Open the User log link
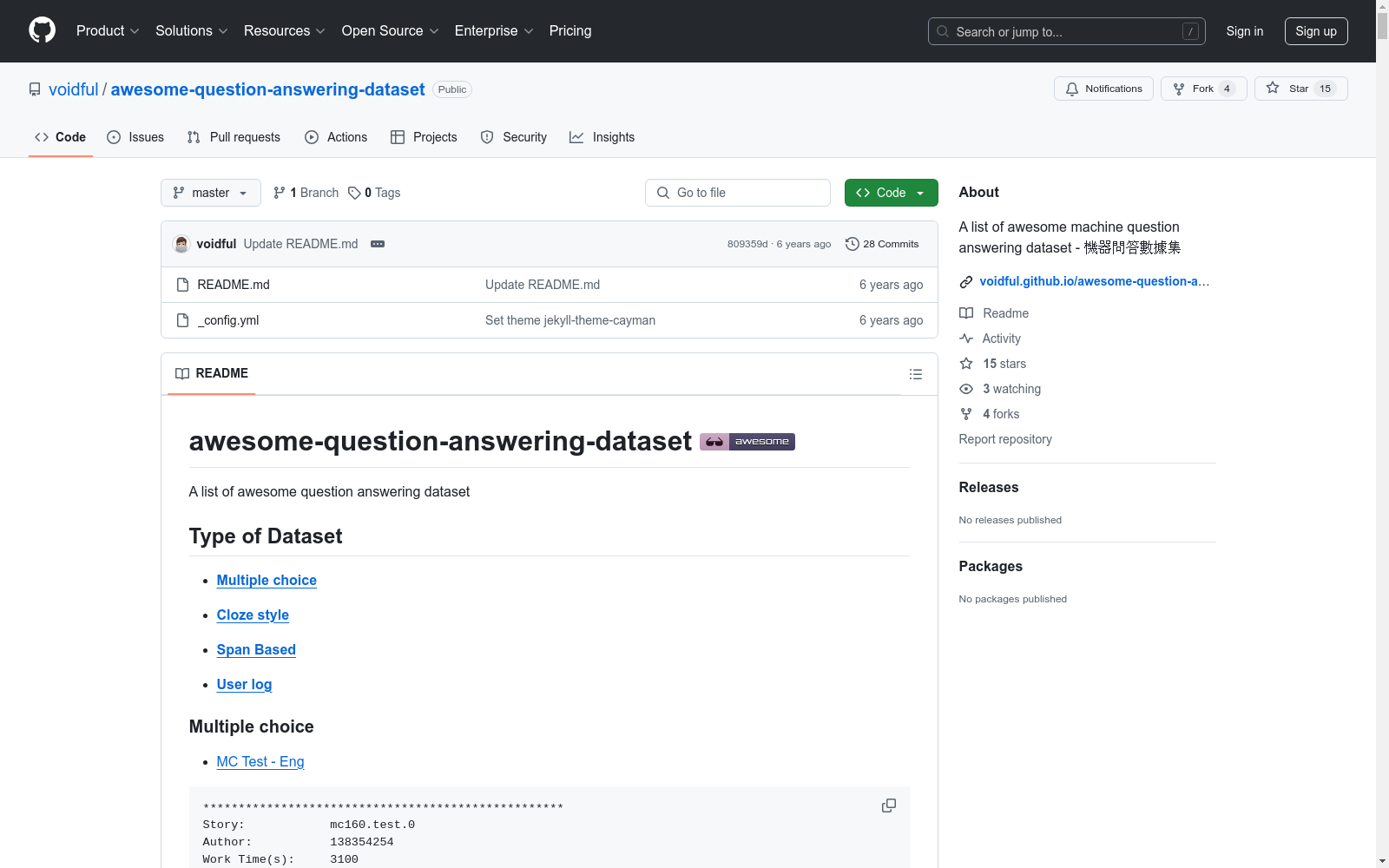Viewport: 1389px width, 868px height. pos(244,684)
